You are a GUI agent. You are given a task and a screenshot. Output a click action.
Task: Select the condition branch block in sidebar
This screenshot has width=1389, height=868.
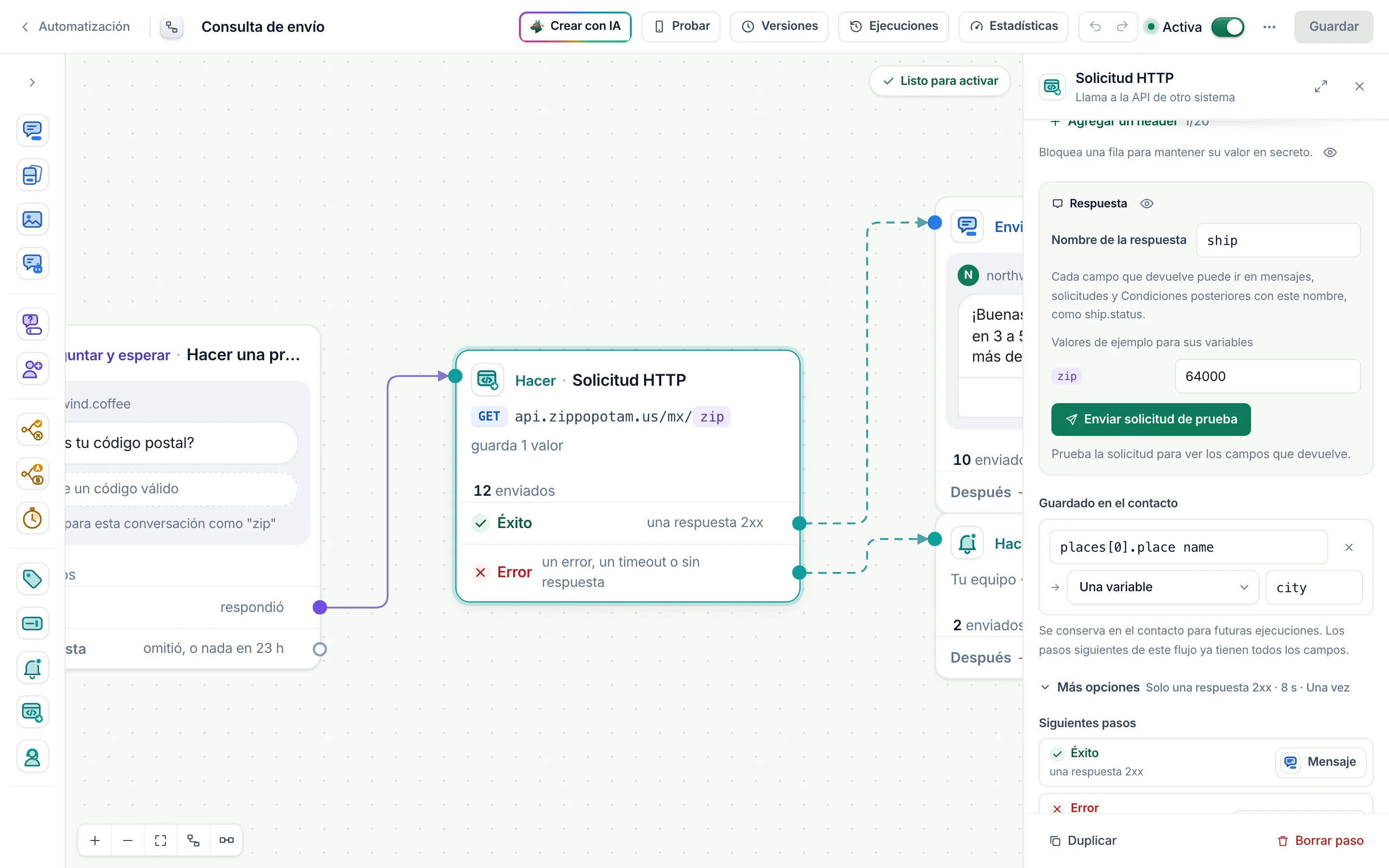coord(32,429)
